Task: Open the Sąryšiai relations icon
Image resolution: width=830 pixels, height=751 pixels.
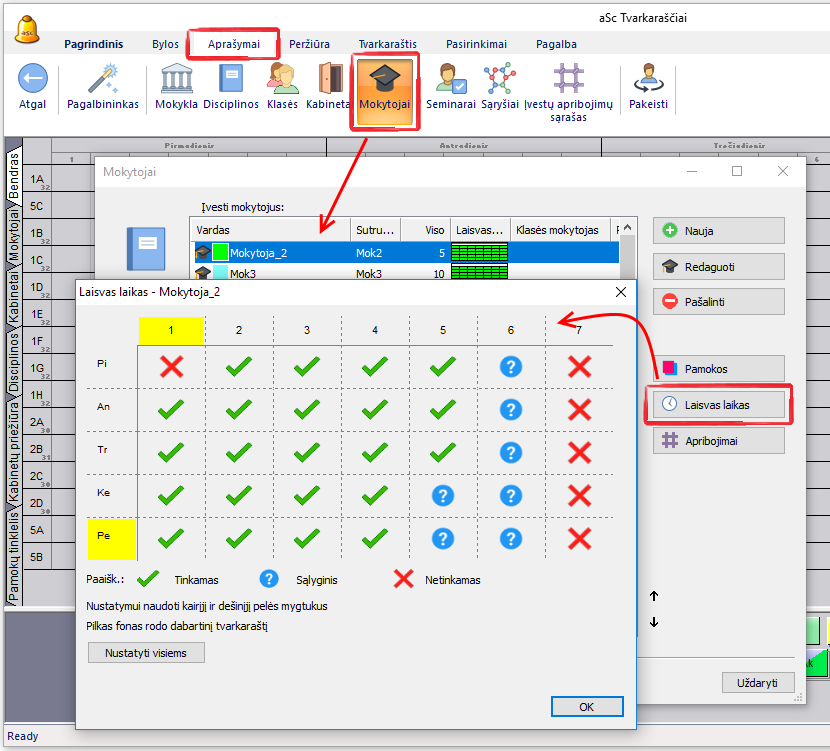Action: click(499, 80)
